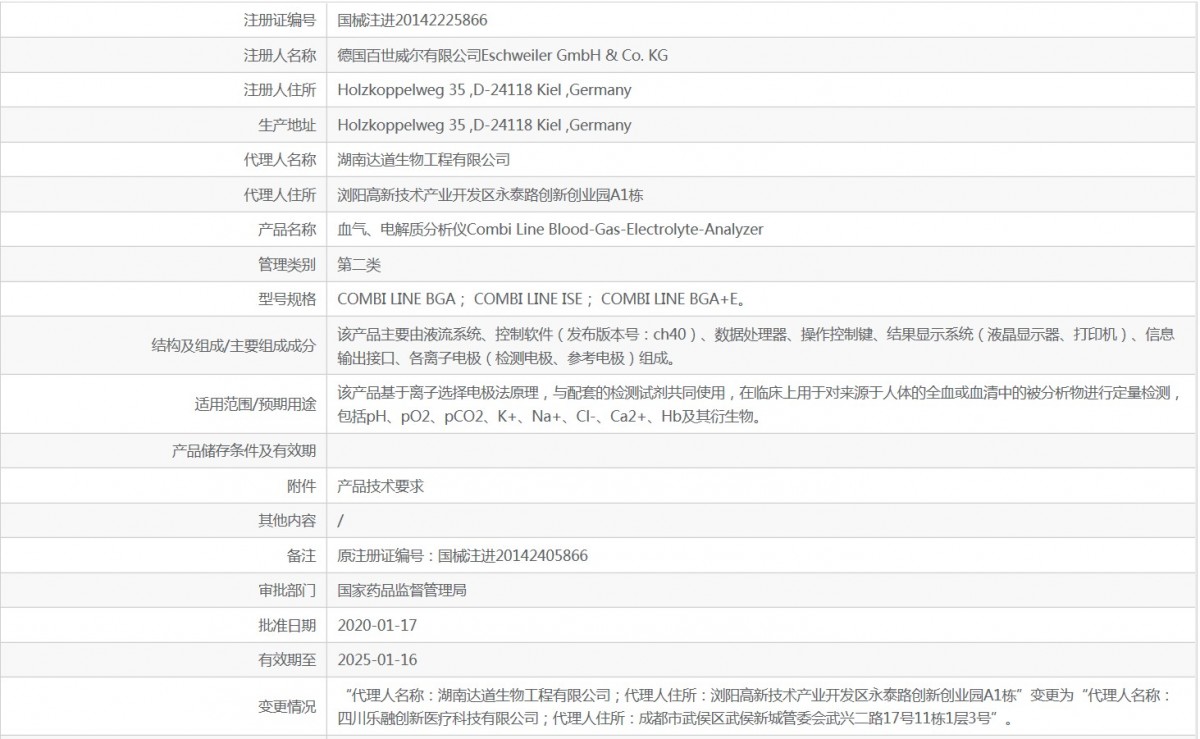Select the structure description starting 该产品主要由液流系统

[x=756, y=346]
